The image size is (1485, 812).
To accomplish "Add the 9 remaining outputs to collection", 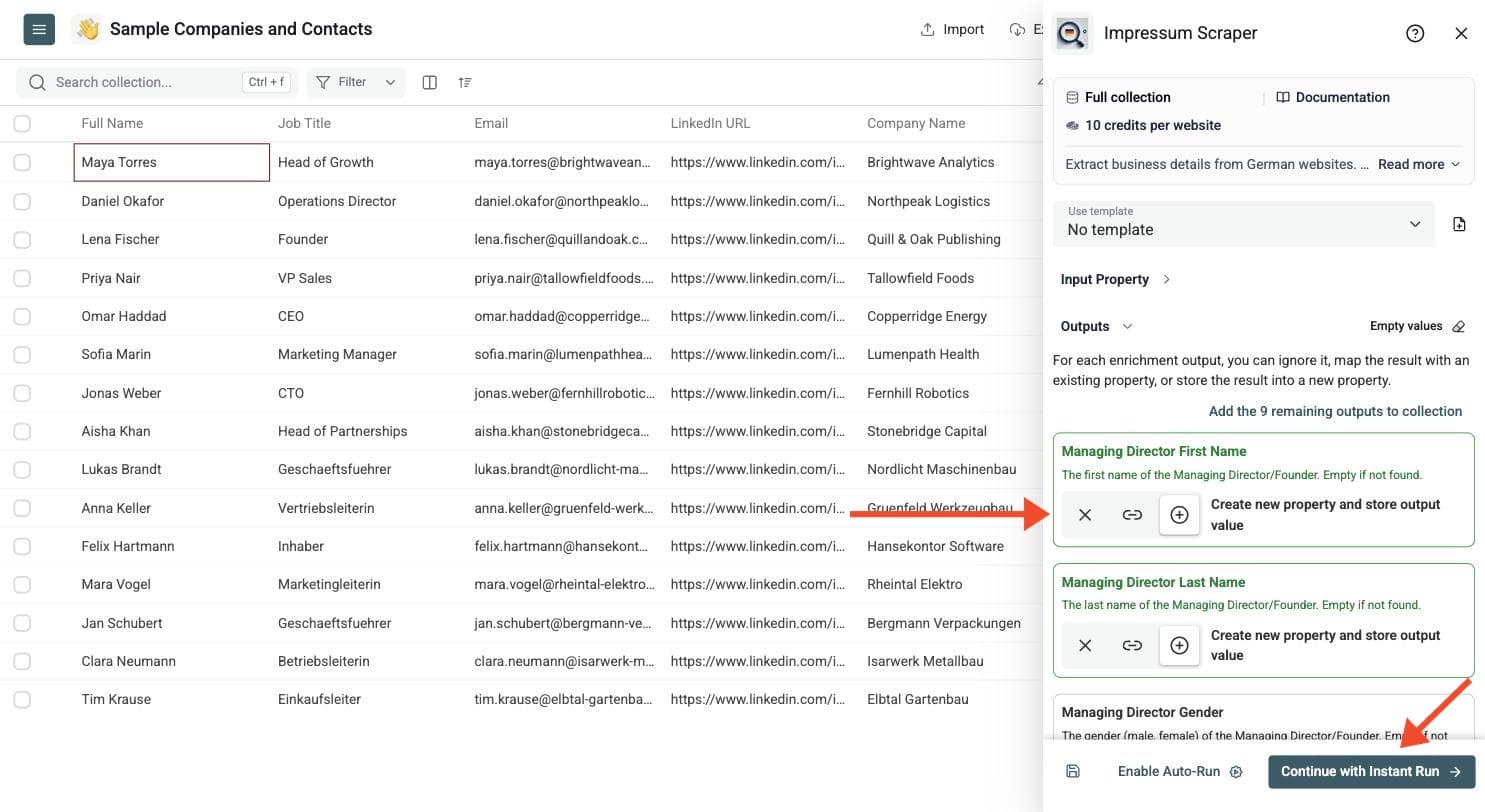I will (1335, 411).
